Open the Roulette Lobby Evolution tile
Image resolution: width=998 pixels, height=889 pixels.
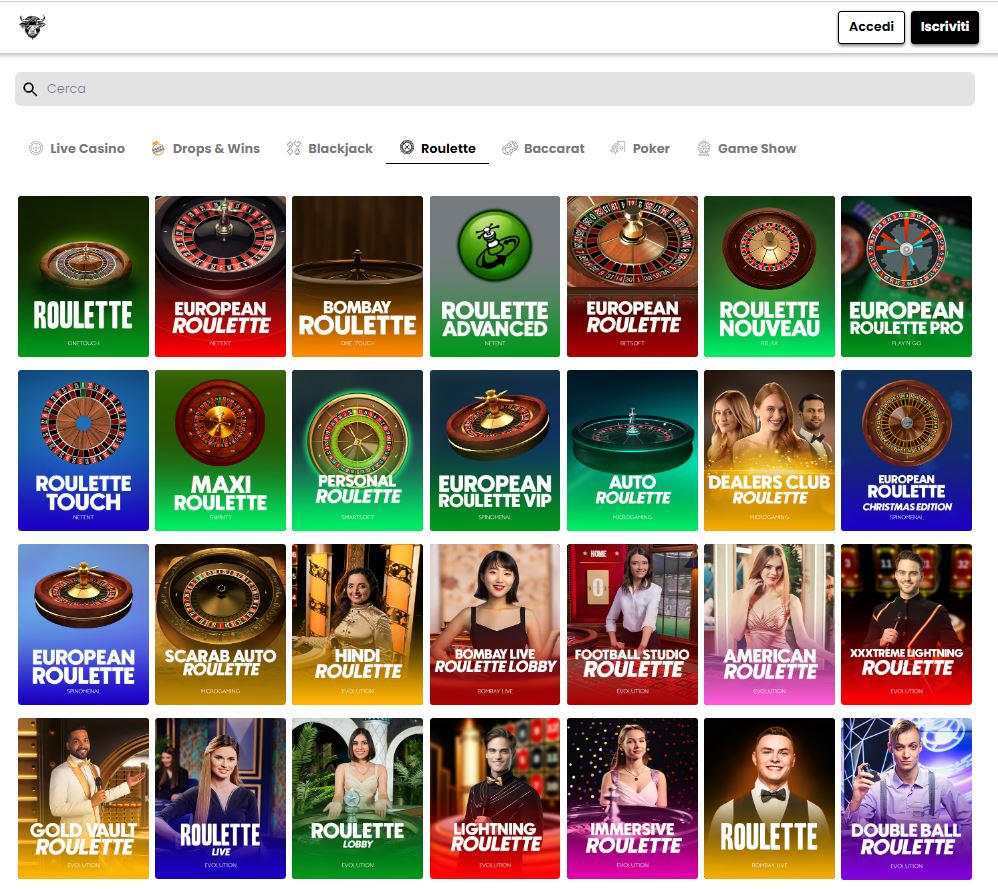tap(357, 799)
